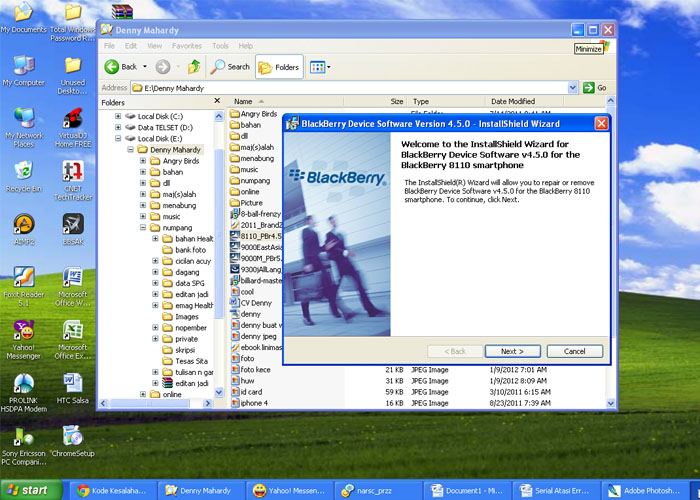
Task: Open the Search tool in Explorer
Action: (x=230, y=67)
